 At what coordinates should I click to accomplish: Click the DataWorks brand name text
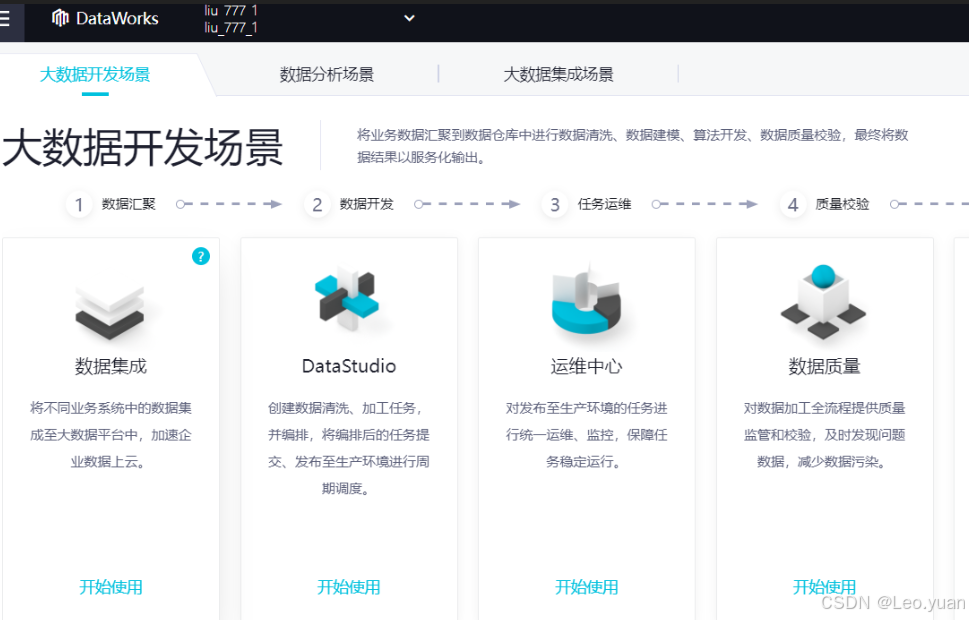(x=117, y=19)
